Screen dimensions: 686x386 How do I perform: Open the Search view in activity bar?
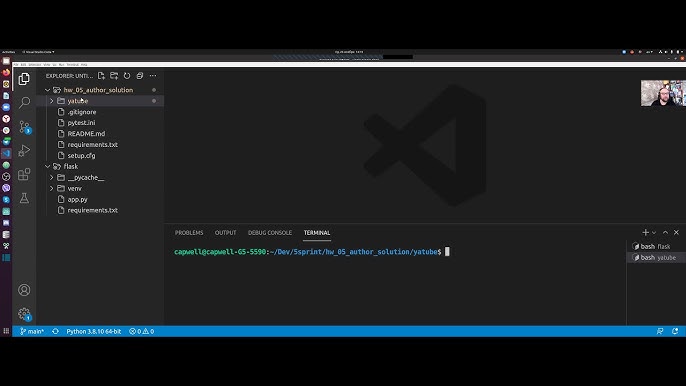(x=24, y=102)
